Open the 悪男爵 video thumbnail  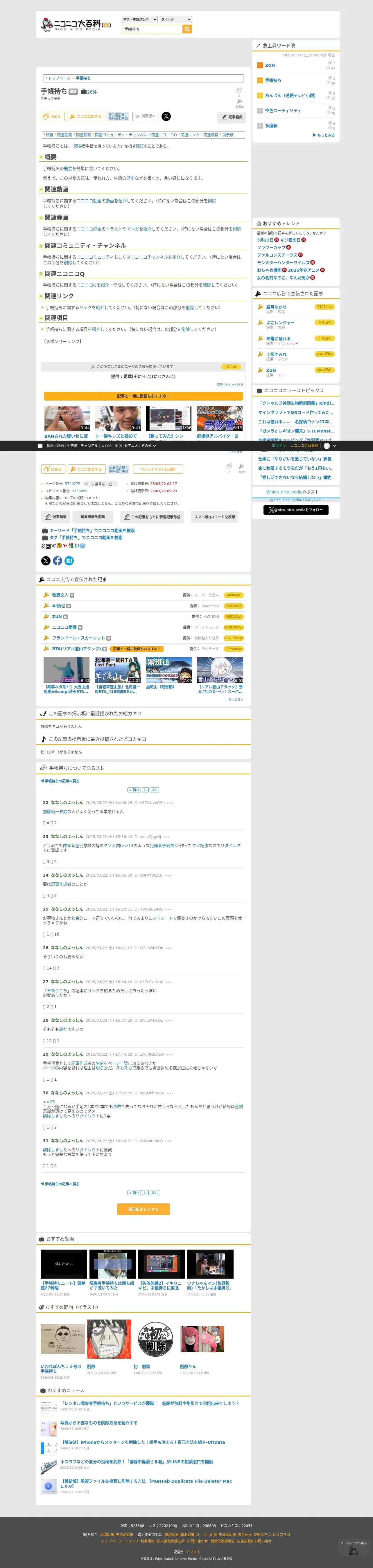(x=219, y=418)
